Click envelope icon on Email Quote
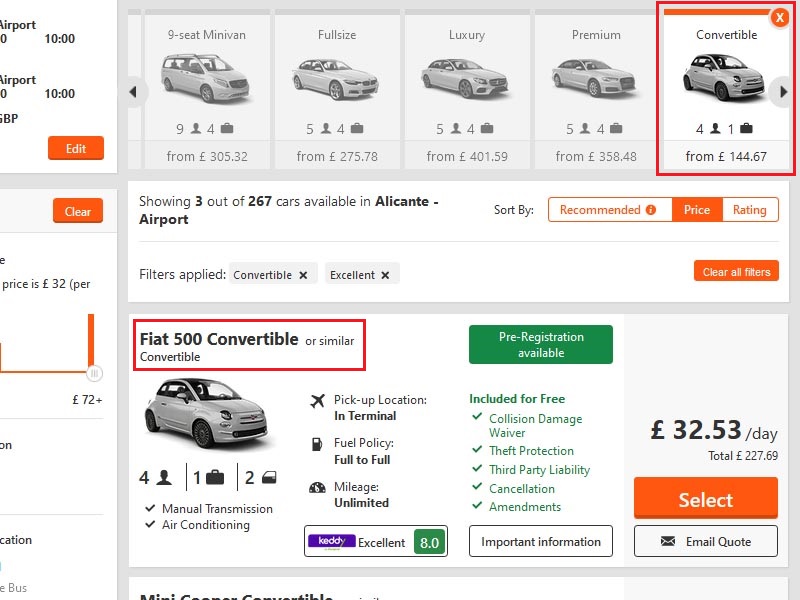 tap(668, 541)
